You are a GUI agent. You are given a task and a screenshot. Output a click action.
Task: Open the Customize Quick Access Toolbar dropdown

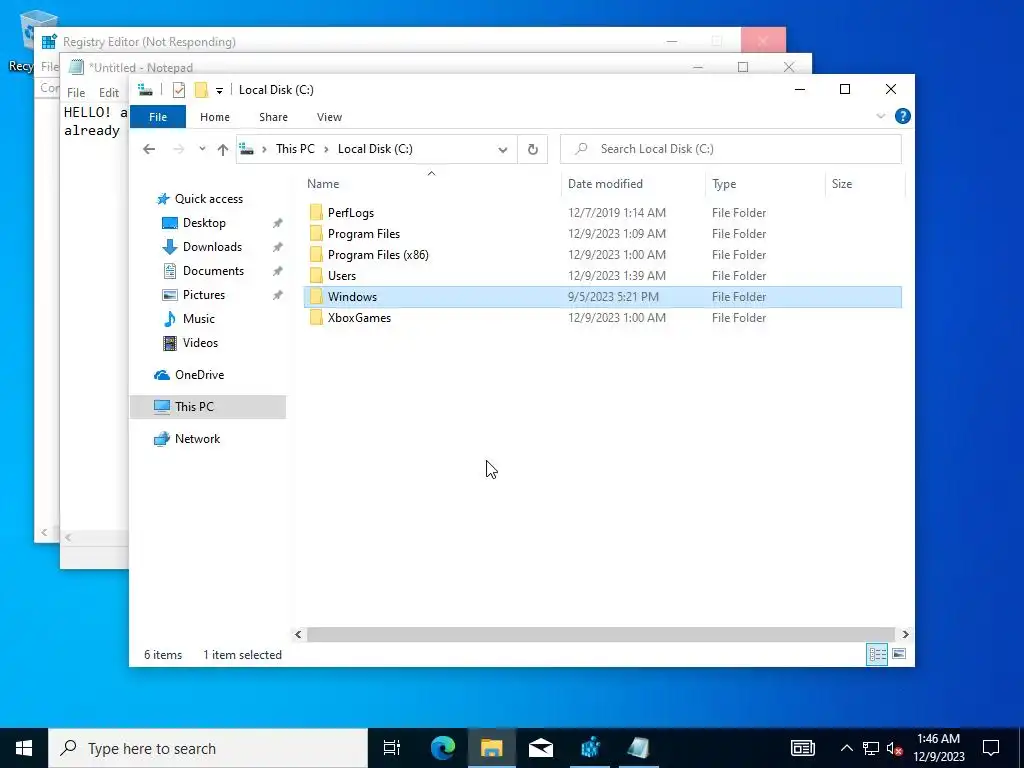coord(219,91)
